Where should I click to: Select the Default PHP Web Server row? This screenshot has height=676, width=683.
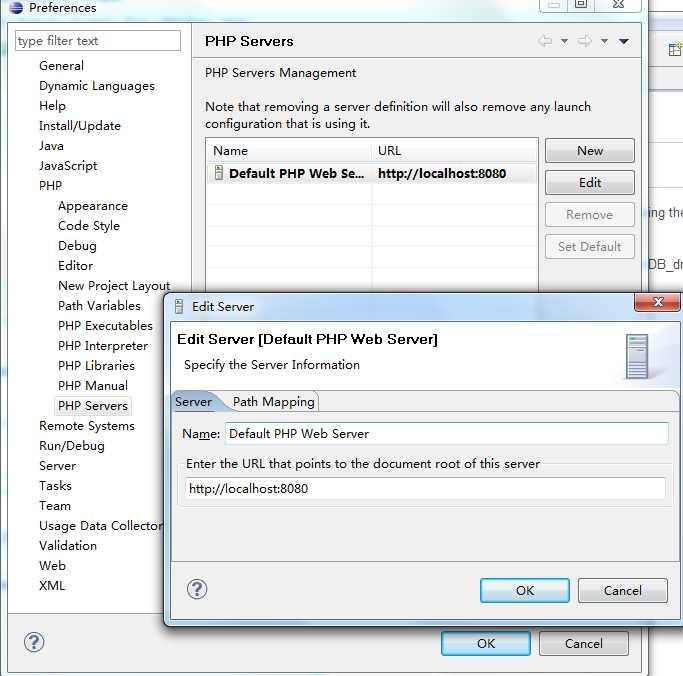tap(372, 173)
